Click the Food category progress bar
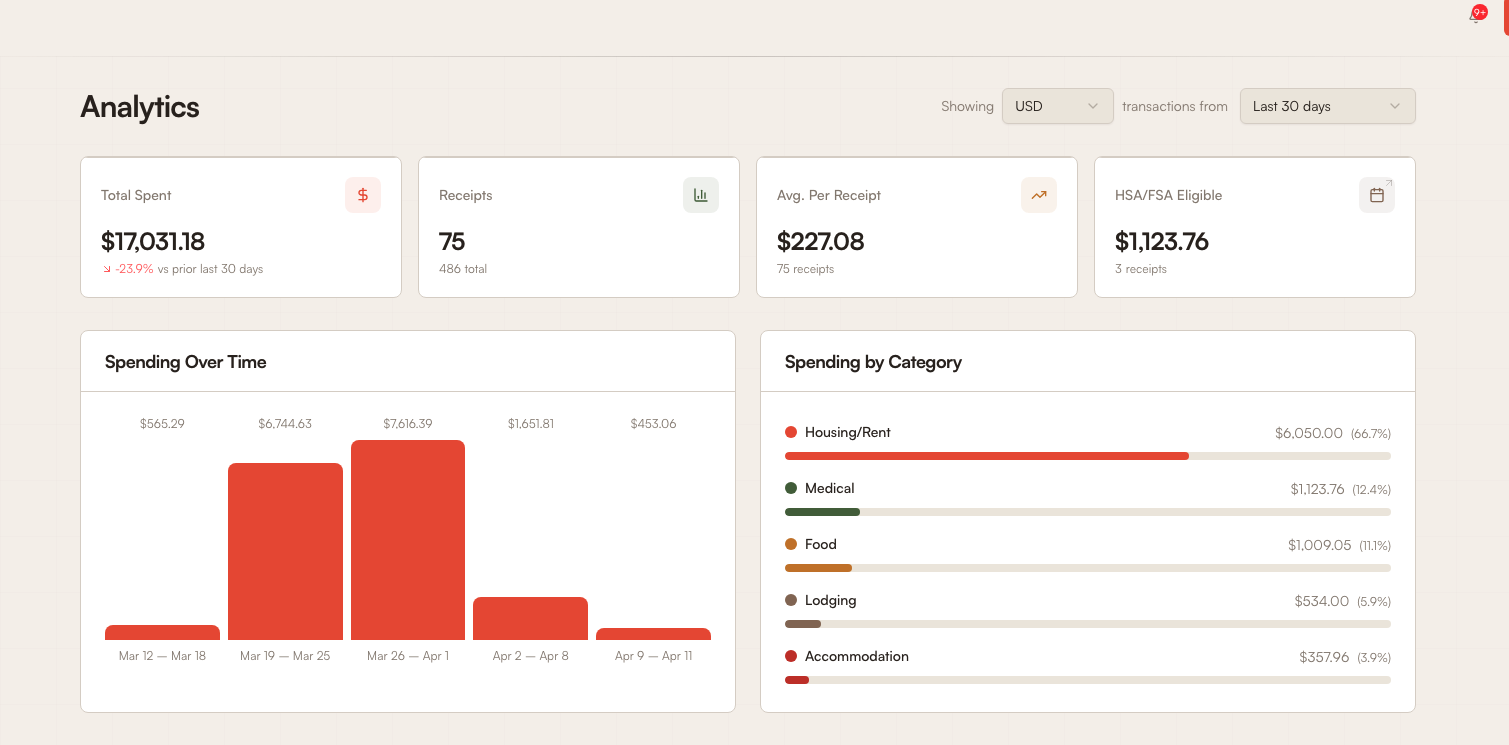The width and height of the screenshot is (1509, 745). 1087,567
